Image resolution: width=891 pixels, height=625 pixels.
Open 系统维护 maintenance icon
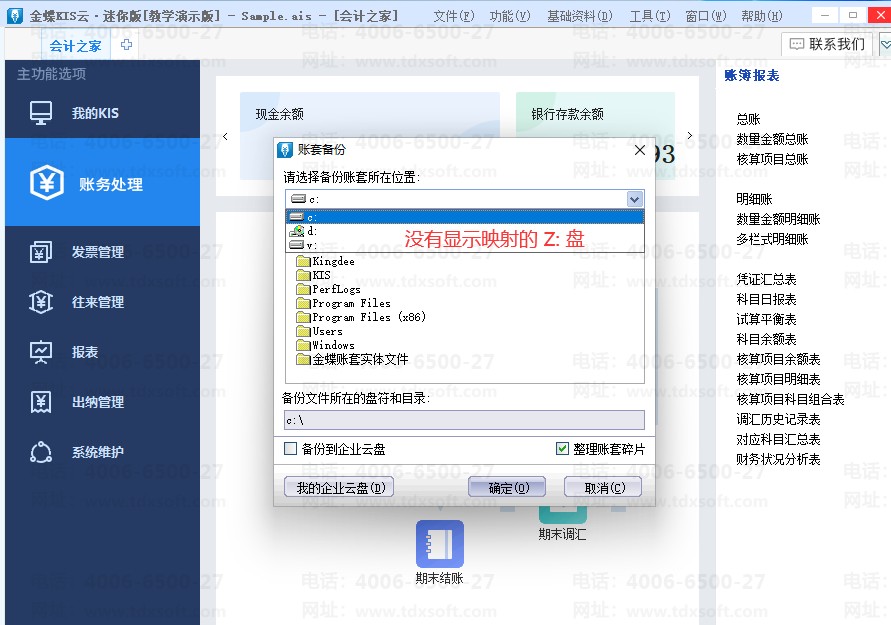click(x=41, y=452)
